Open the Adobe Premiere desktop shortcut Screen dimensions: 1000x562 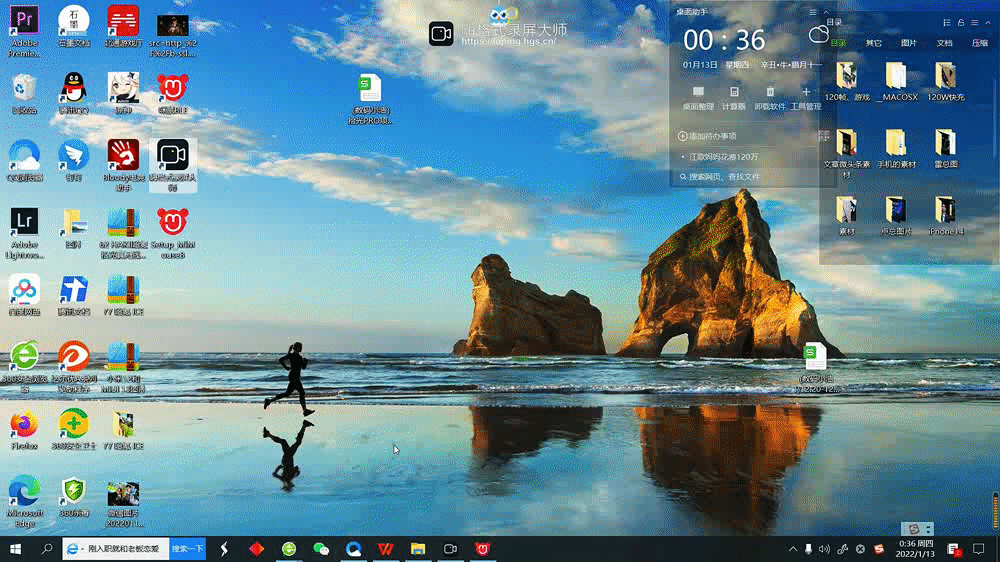(24, 31)
